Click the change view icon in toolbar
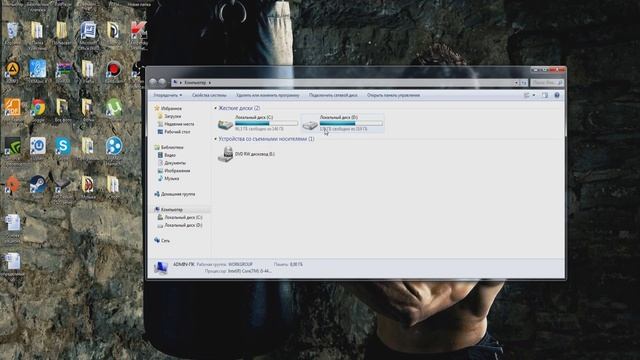Screen dimensions: 640x360 [527, 95]
